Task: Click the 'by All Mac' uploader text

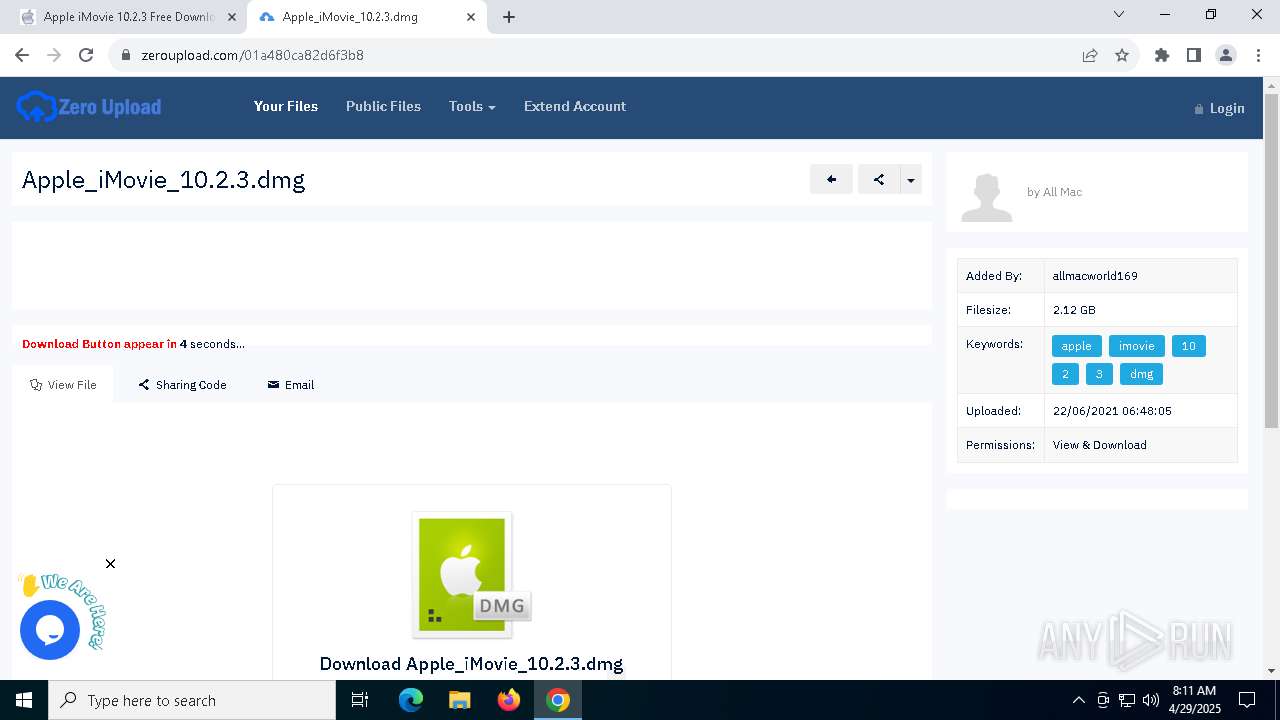Action: tap(1054, 192)
